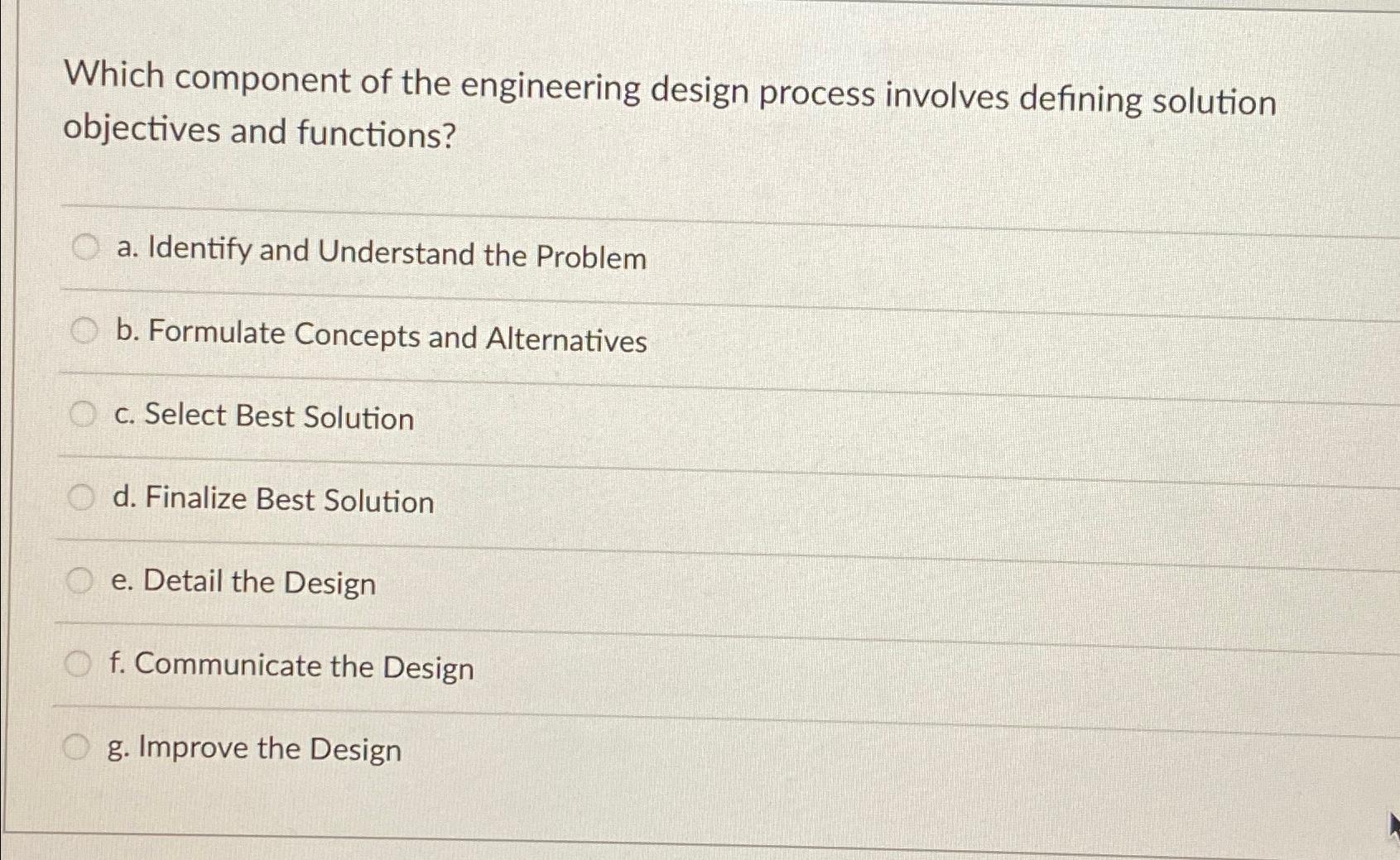
Task: Click the question heading text
Action: point(671,103)
